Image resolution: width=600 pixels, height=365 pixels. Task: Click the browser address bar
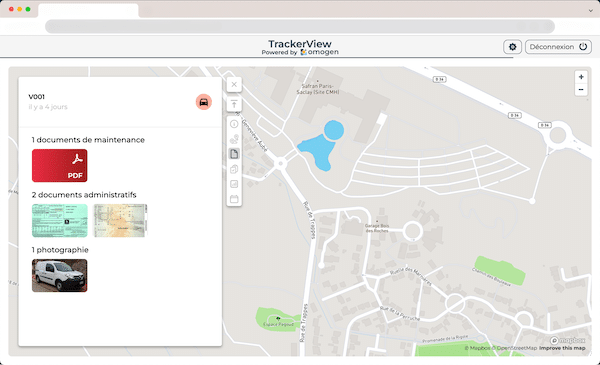coord(300,26)
